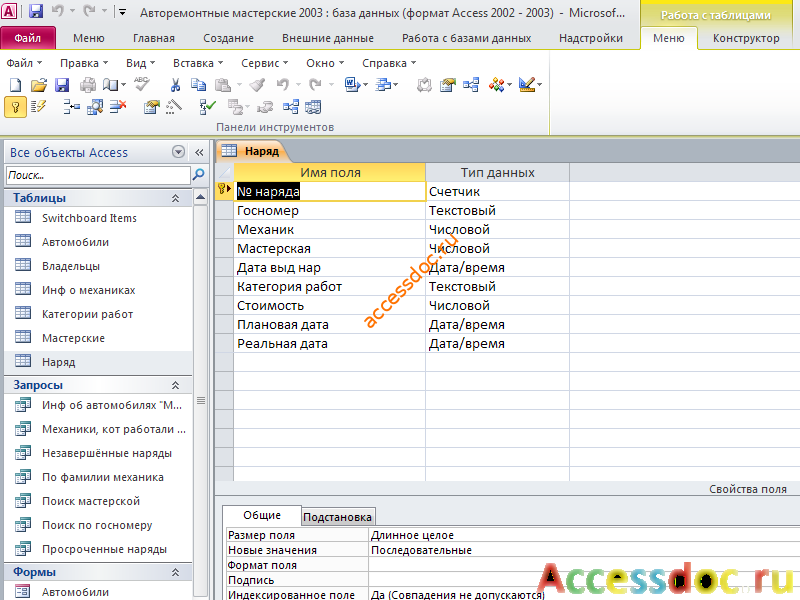Run the ABC spelling check icon
The width and height of the screenshot is (800, 600).
tap(142, 84)
